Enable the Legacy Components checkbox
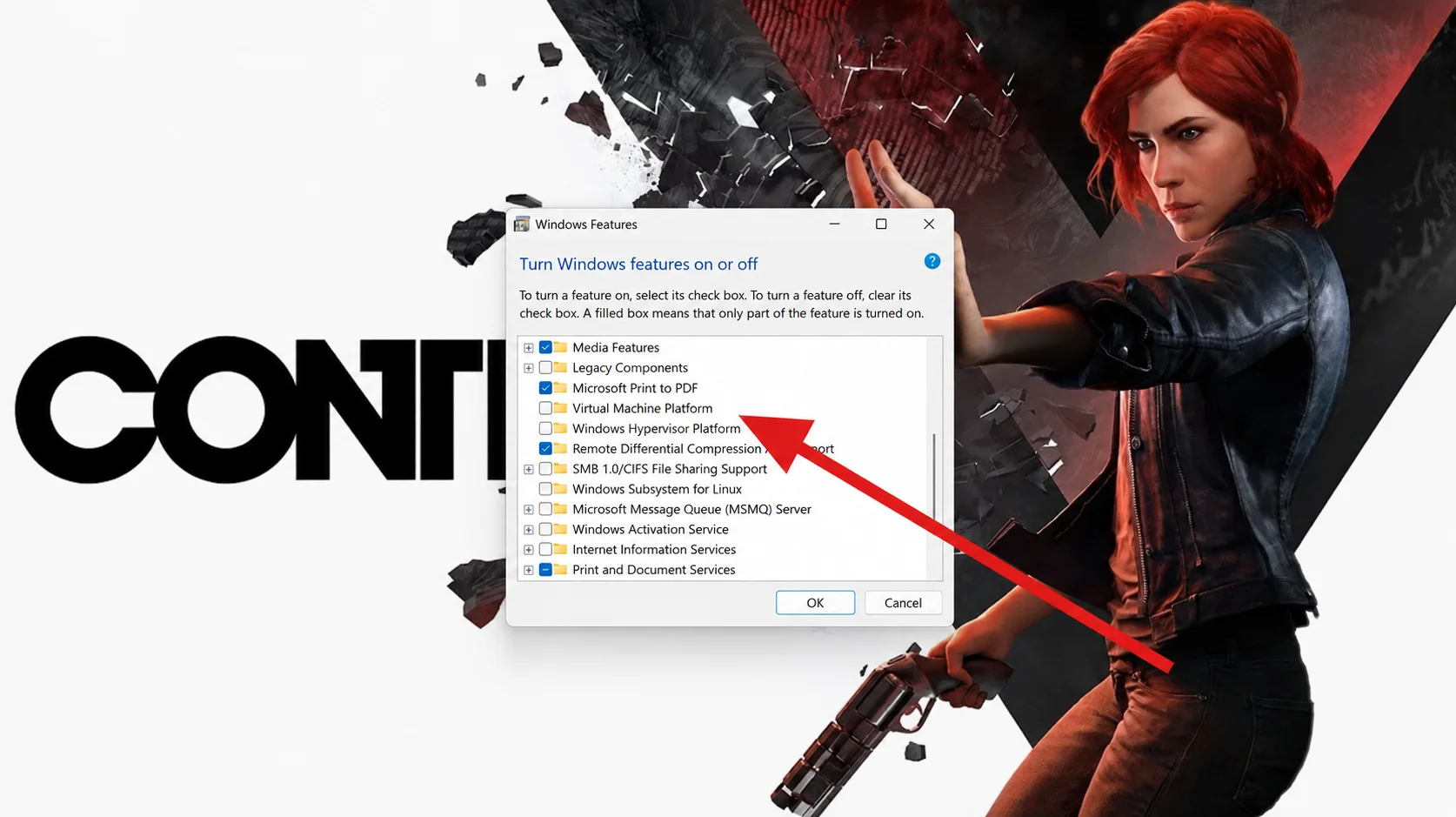This screenshot has width=1456, height=817. (x=545, y=367)
